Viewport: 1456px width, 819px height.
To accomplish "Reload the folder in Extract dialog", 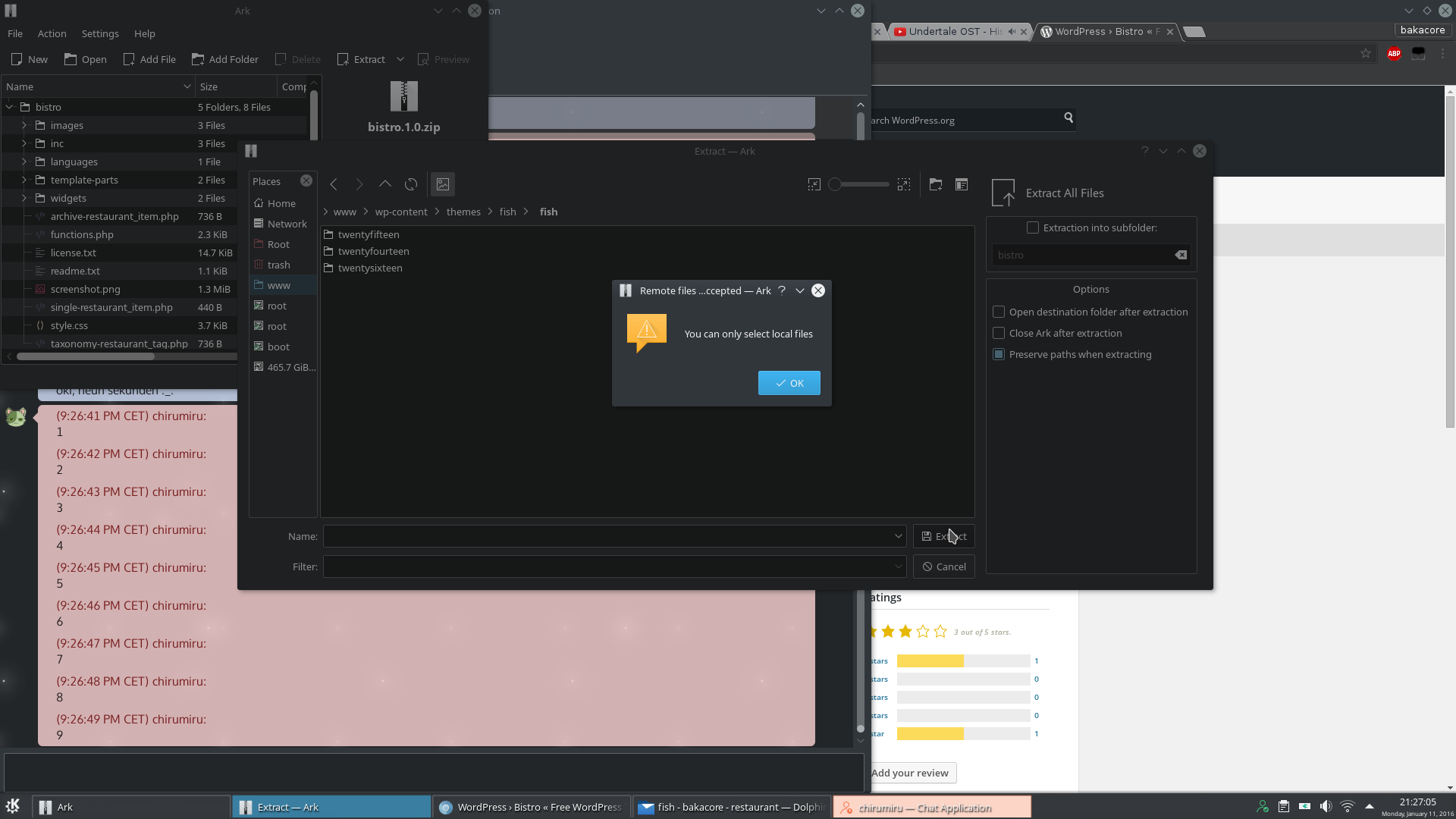I will 411,184.
